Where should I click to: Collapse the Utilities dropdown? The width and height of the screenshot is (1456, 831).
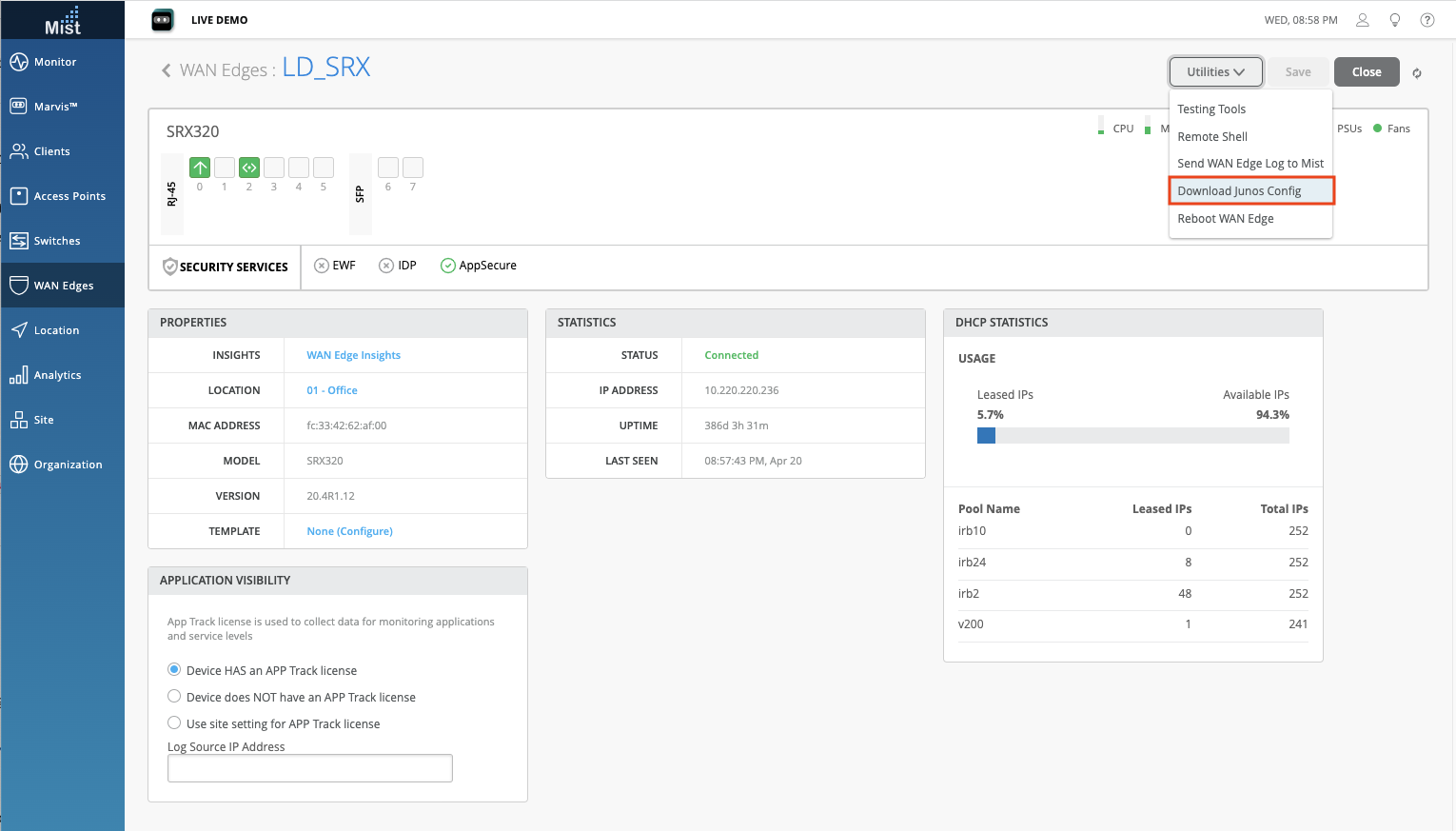pyautogui.click(x=1215, y=72)
